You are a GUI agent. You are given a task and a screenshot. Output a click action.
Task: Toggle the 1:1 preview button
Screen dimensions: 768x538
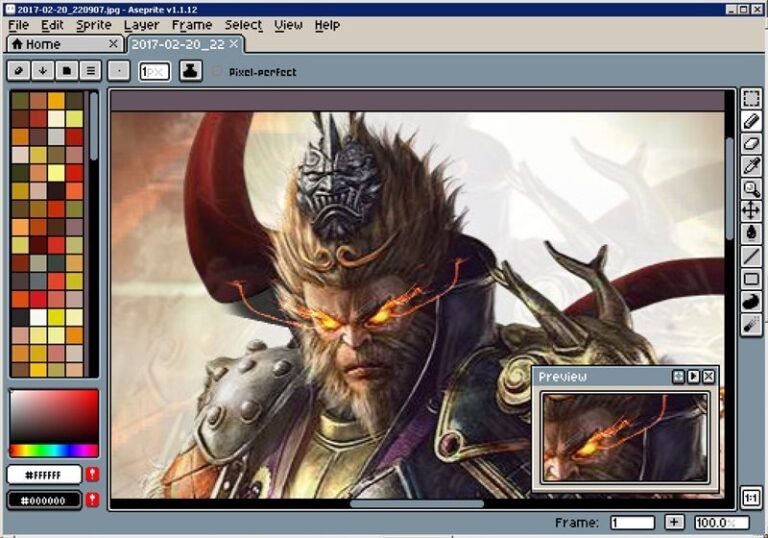coord(751,497)
